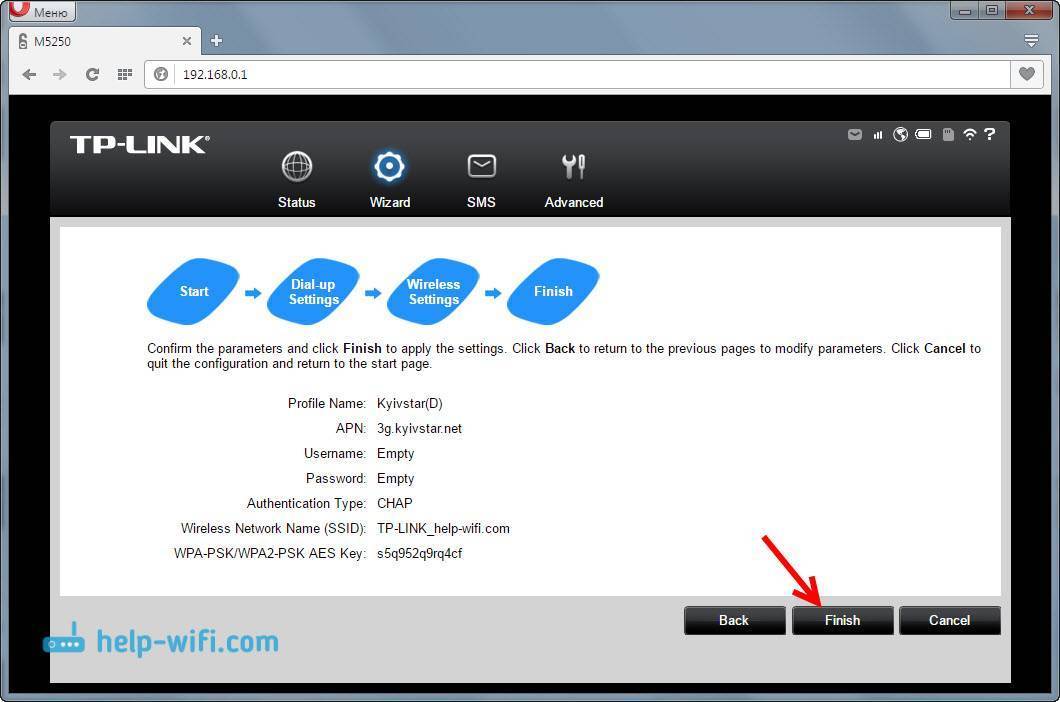Click the Dial-up Settings wizard step

(x=313, y=291)
